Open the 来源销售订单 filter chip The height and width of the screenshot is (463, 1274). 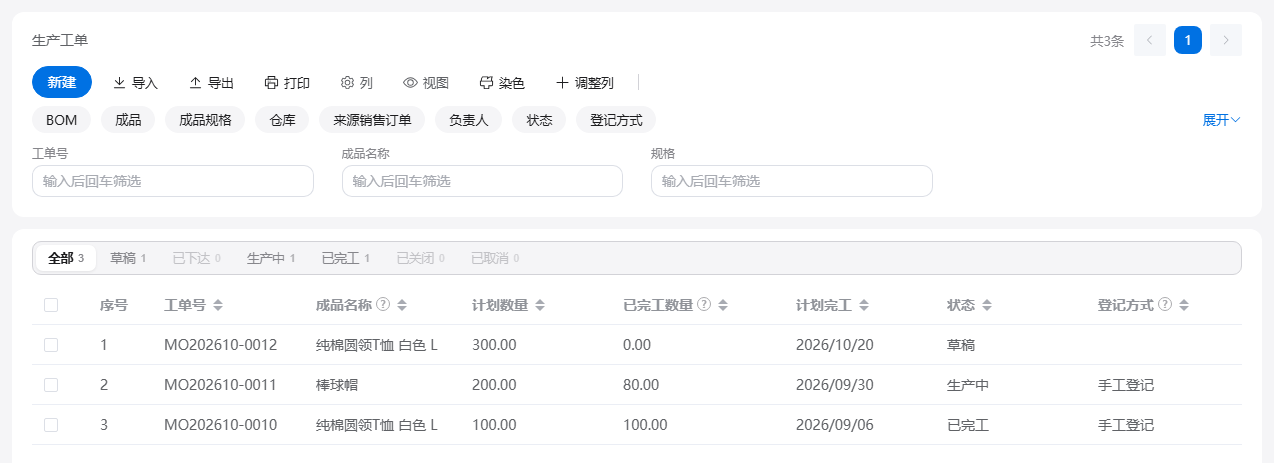pos(372,120)
